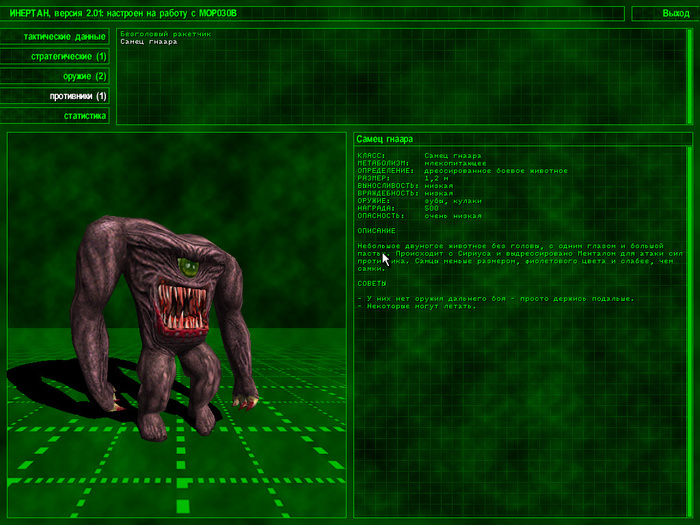Switch to the стратегические (1) section
Viewport: 700px width, 525px height.
click(56, 56)
